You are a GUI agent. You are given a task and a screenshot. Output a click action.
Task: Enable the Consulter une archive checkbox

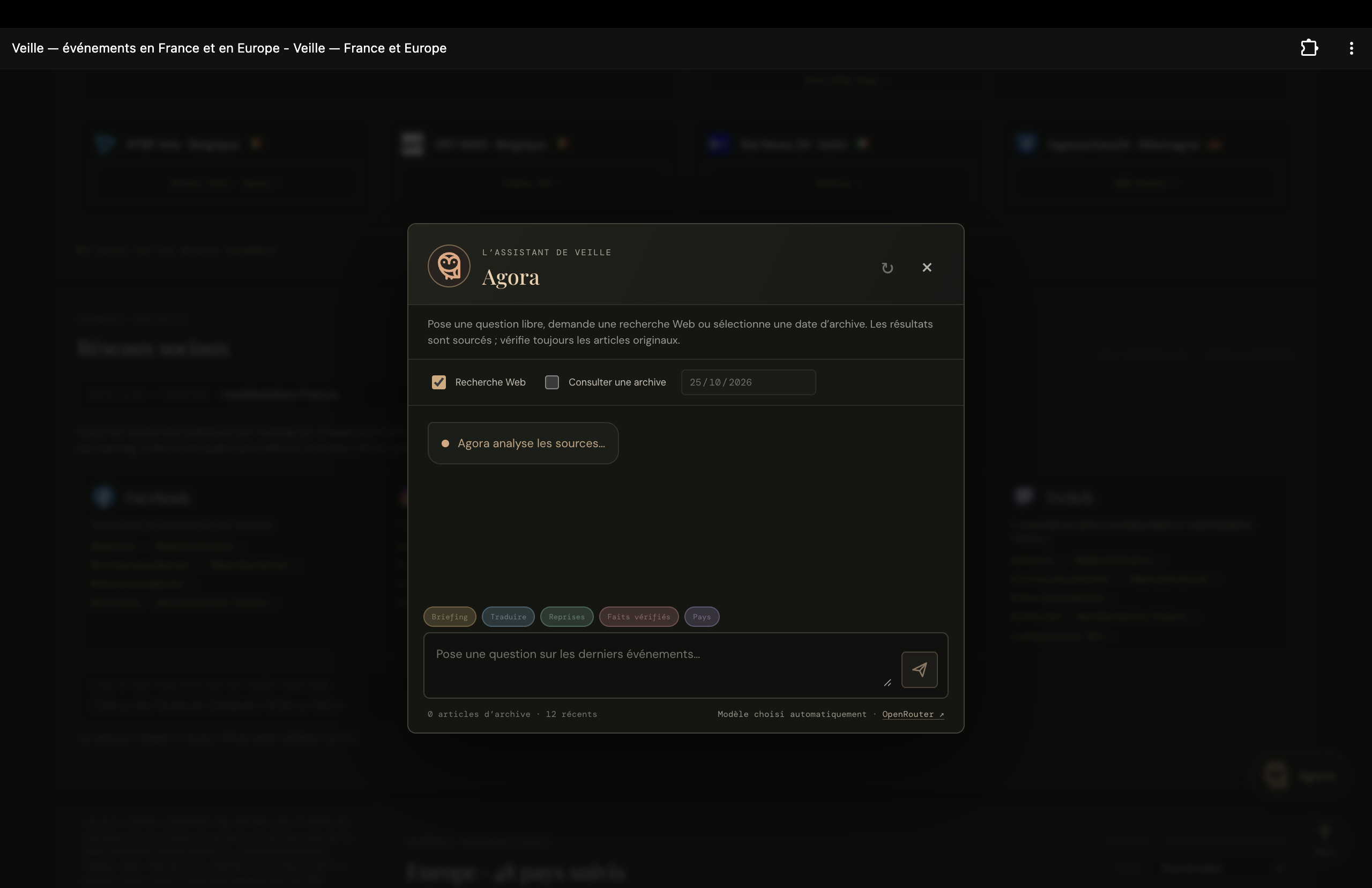click(552, 382)
